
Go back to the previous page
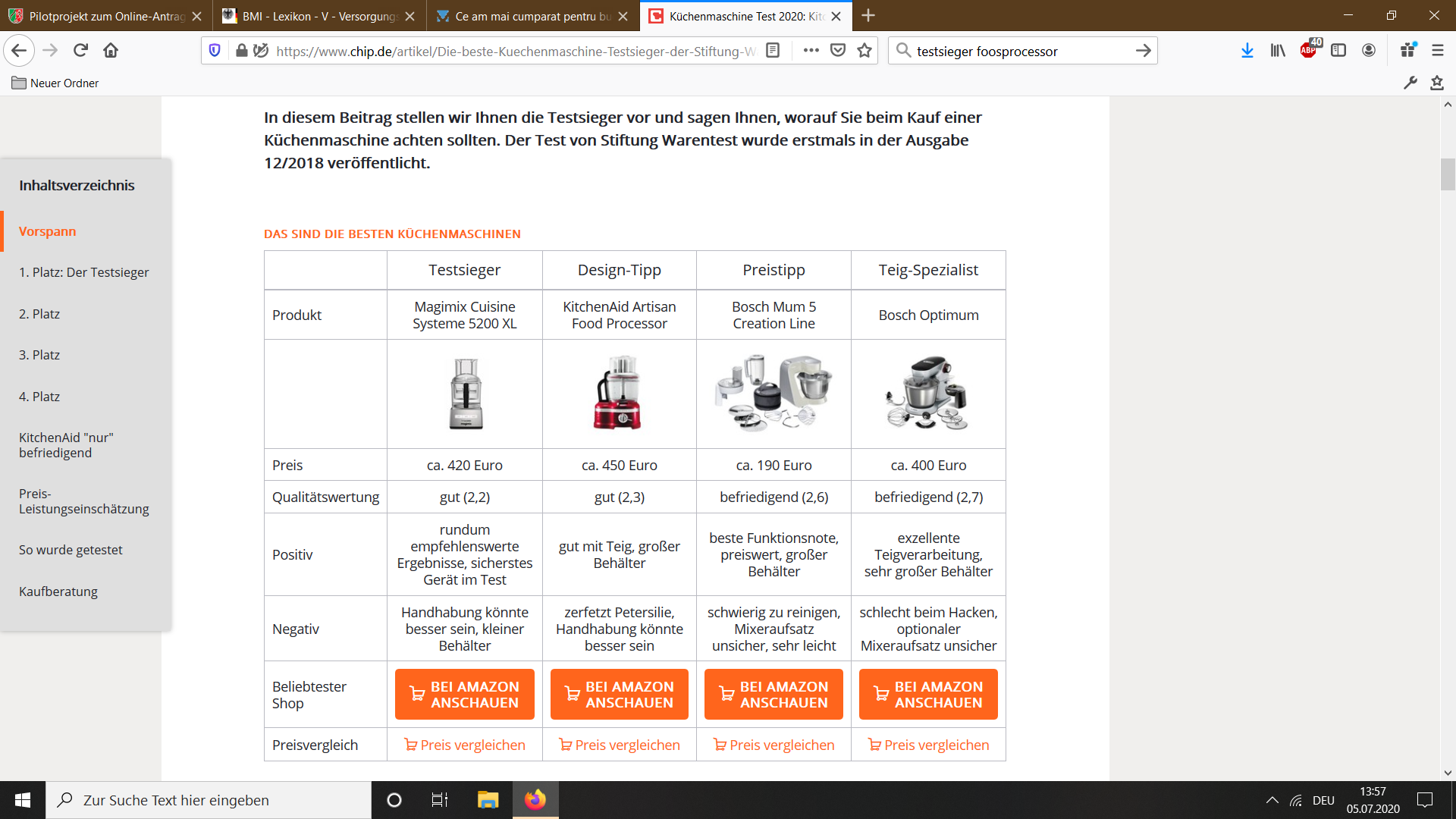pyautogui.click(x=19, y=51)
